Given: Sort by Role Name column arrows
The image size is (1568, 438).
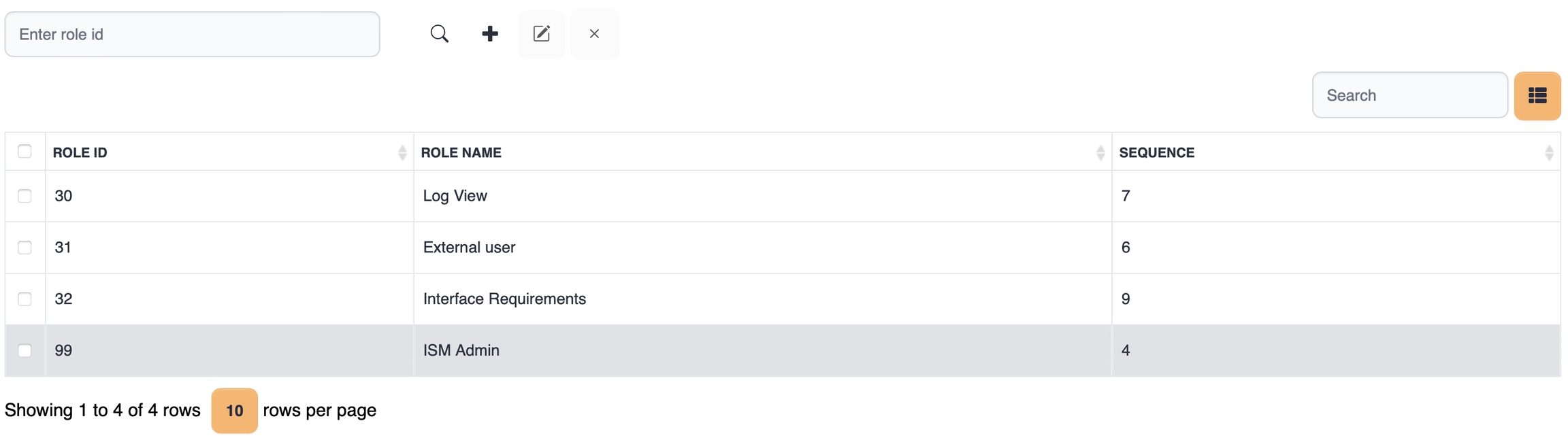Looking at the screenshot, I should 1100,152.
